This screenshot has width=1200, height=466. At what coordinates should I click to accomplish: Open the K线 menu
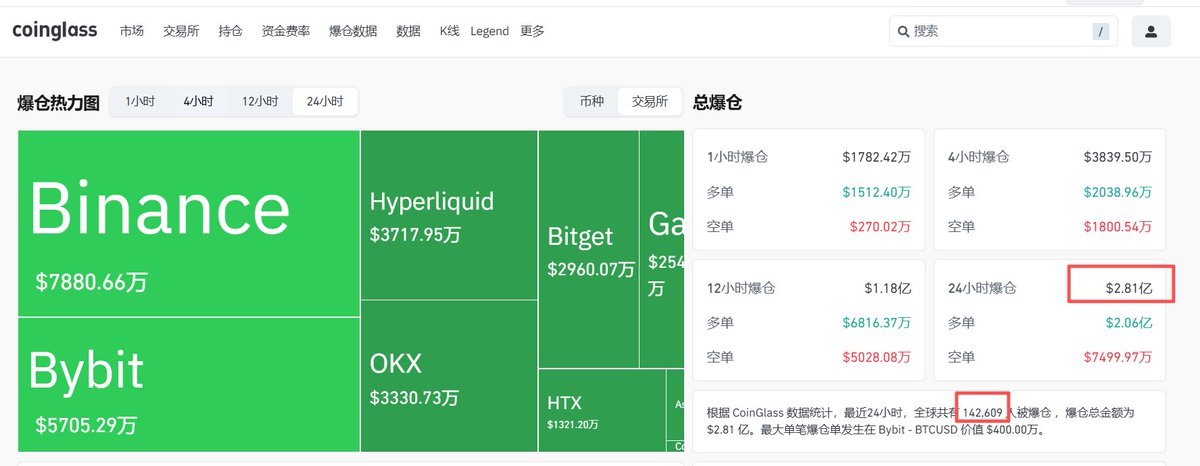pyautogui.click(x=449, y=32)
